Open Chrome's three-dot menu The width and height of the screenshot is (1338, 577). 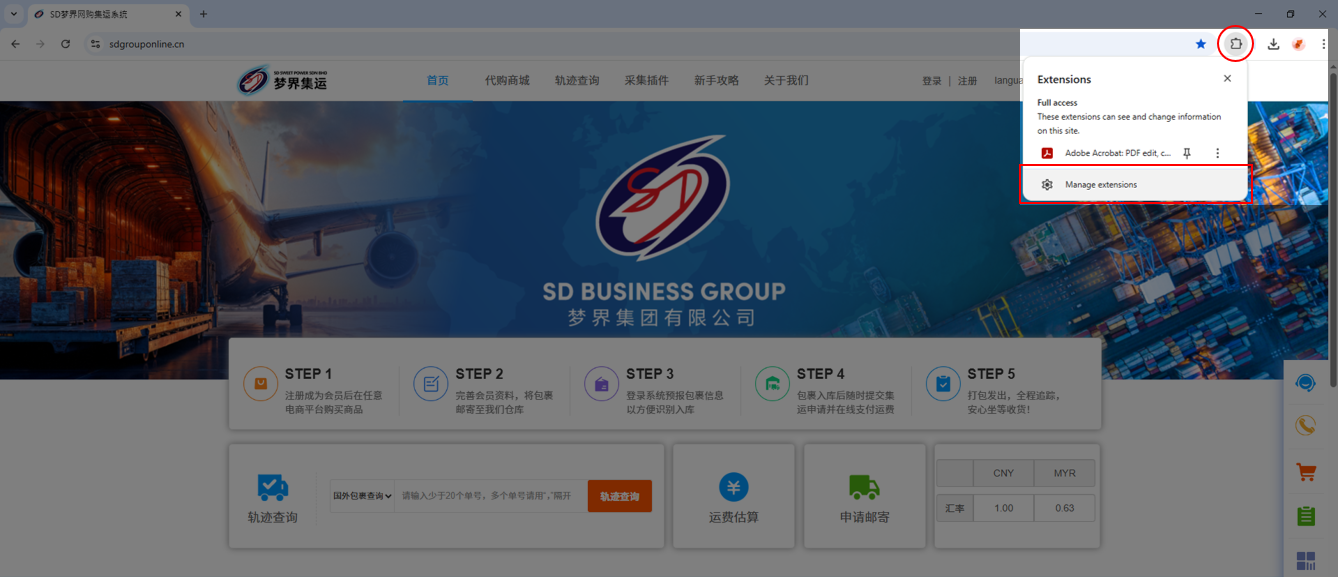[1323, 44]
